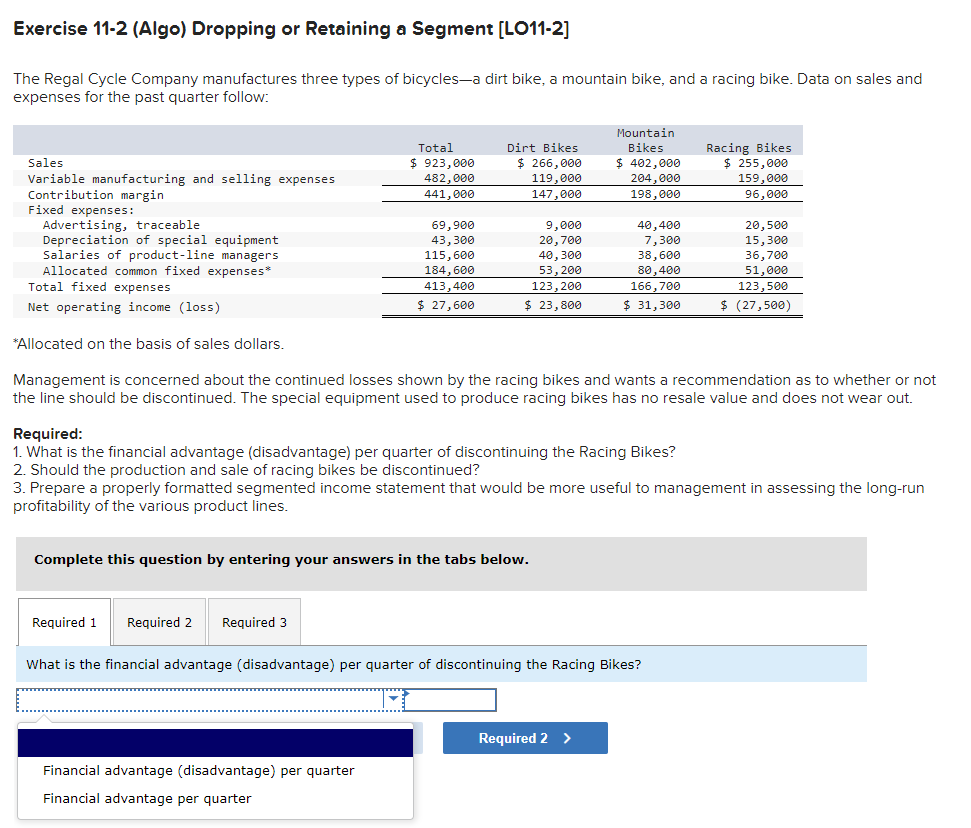Click the Net operating income (loss) row
Viewport: 971px width, 828px height.
pos(105,307)
